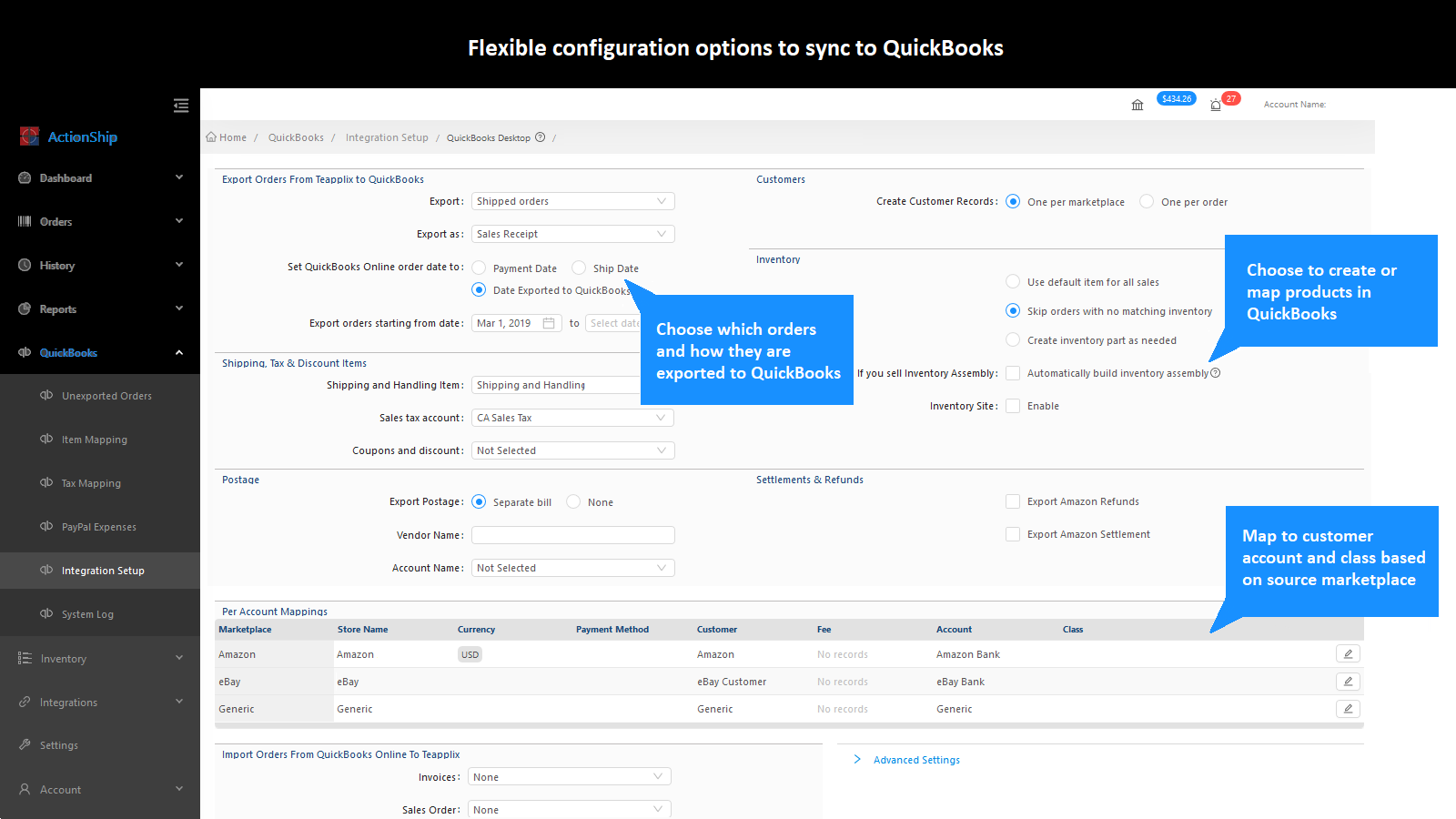Click the Mar 1, 2019 date field
The height and width of the screenshot is (819, 1456).
(517, 323)
